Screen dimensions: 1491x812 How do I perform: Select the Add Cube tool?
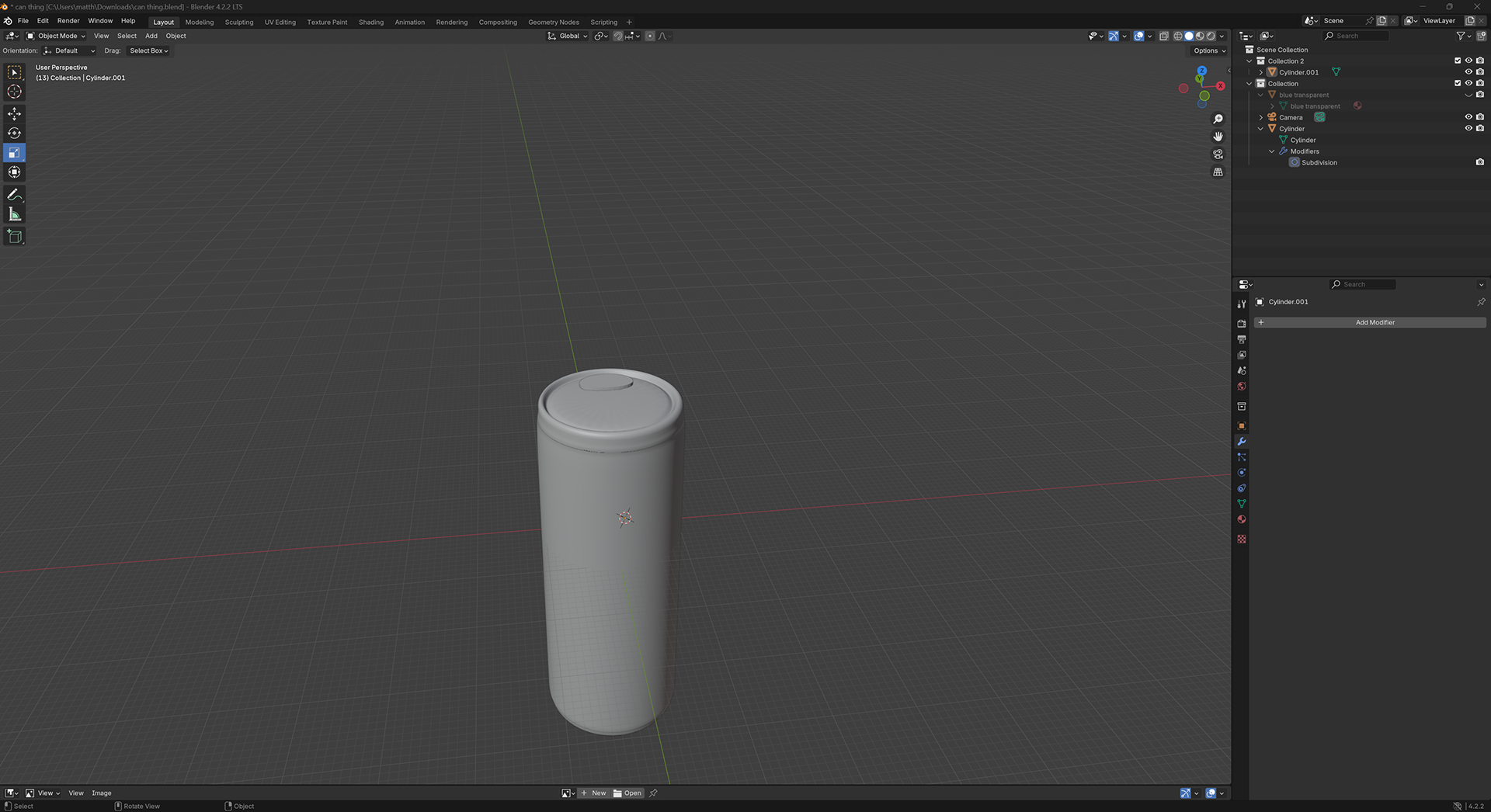(14, 236)
